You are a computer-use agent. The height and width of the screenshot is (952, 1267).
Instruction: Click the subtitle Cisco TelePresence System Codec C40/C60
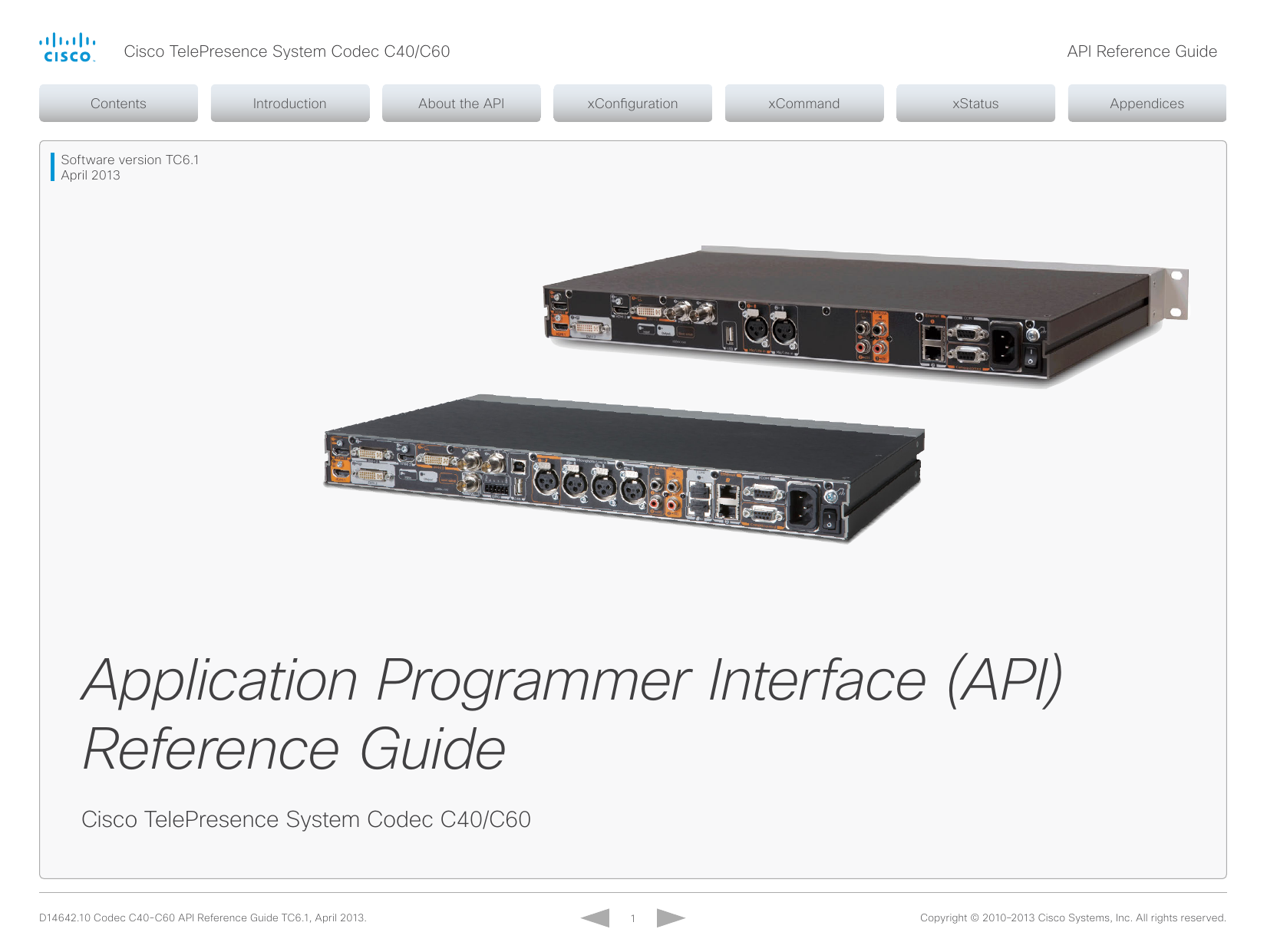click(306, 819)
